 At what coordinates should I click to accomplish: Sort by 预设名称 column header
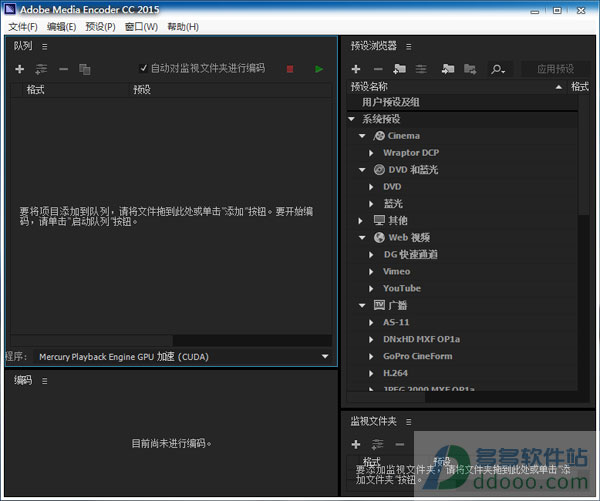369,87
